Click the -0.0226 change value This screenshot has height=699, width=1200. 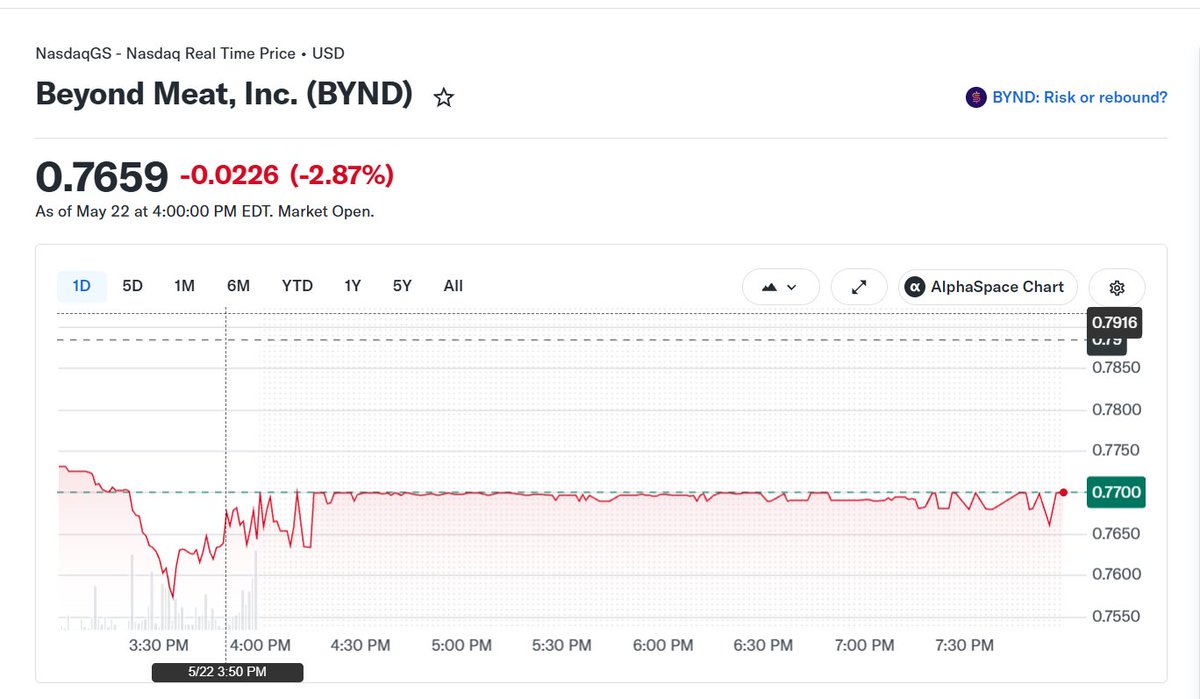coord(231,176)
